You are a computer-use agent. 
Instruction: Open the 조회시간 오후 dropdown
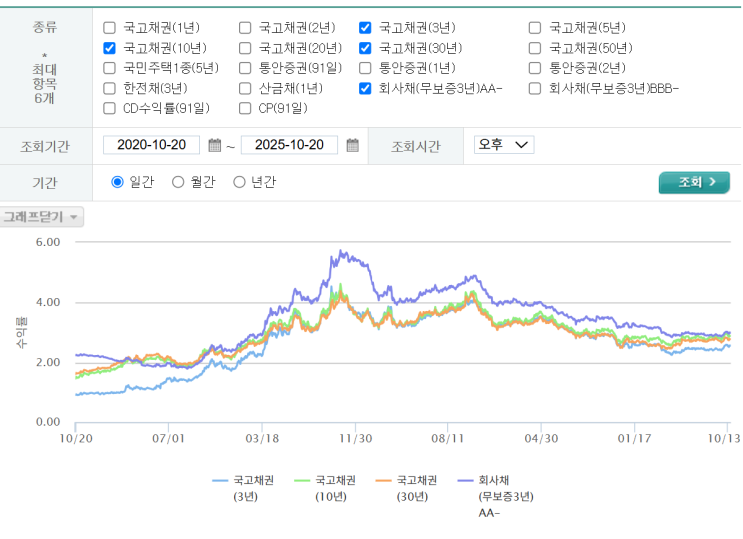coord(504,145)
